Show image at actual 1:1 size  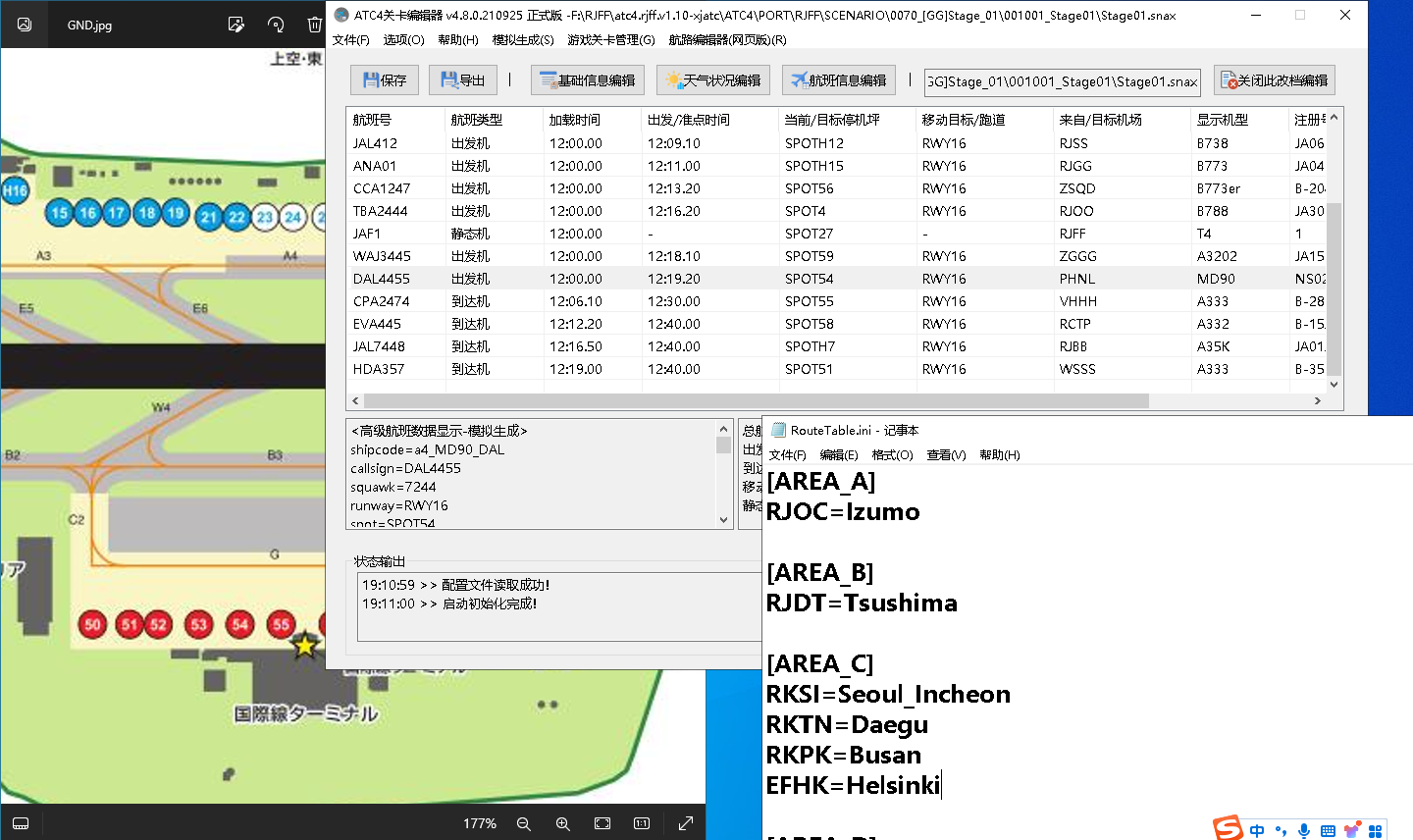click(x=642, y=823)
